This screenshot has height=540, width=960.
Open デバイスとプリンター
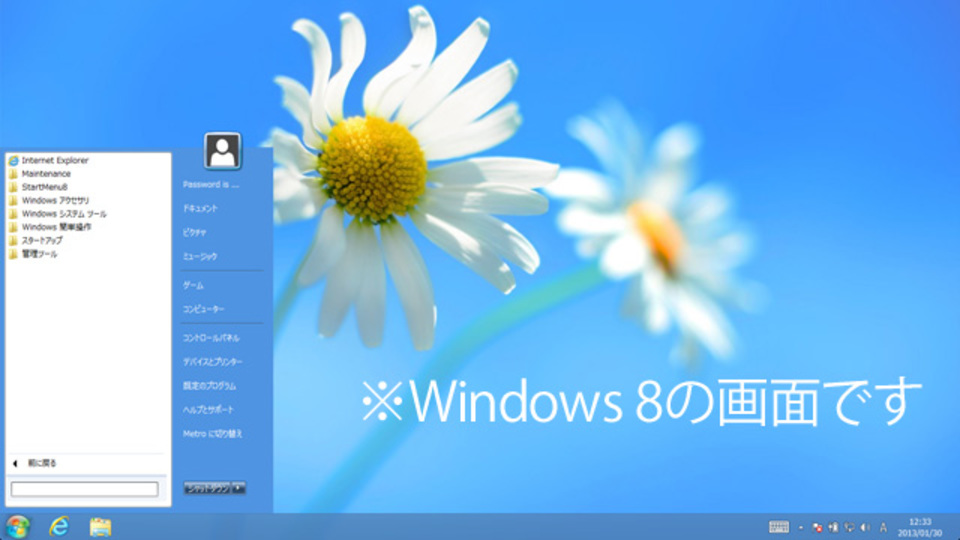point(212,362)
